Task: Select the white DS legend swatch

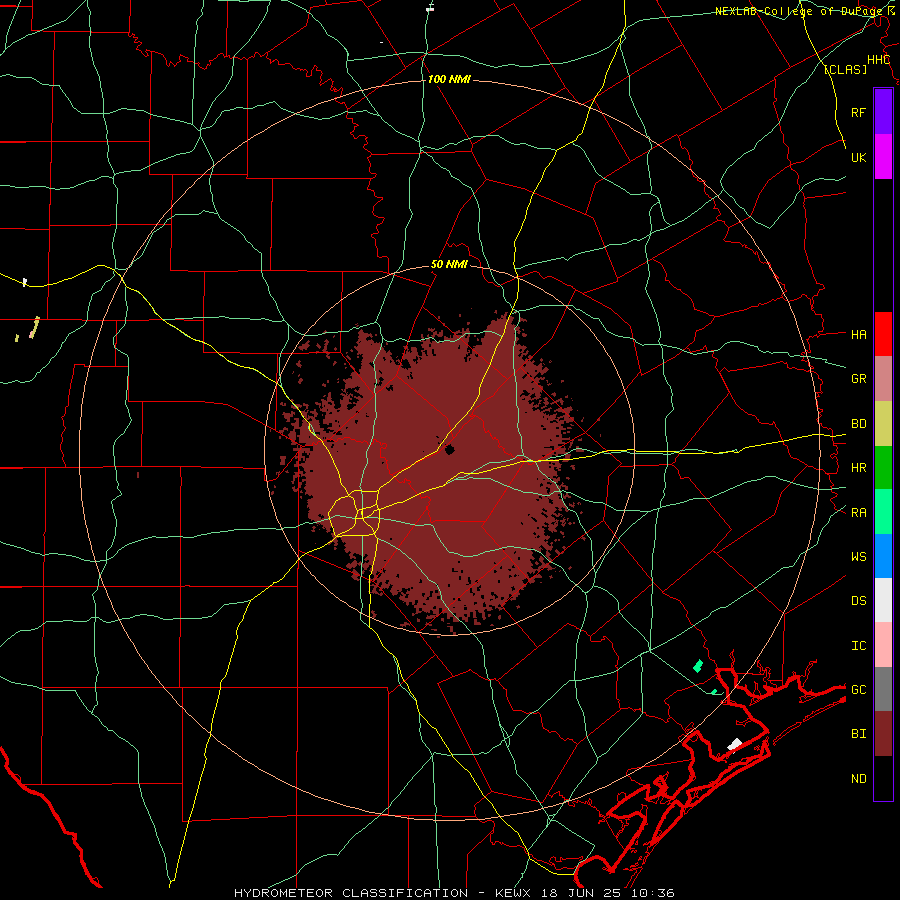Action: pos(883,600)
